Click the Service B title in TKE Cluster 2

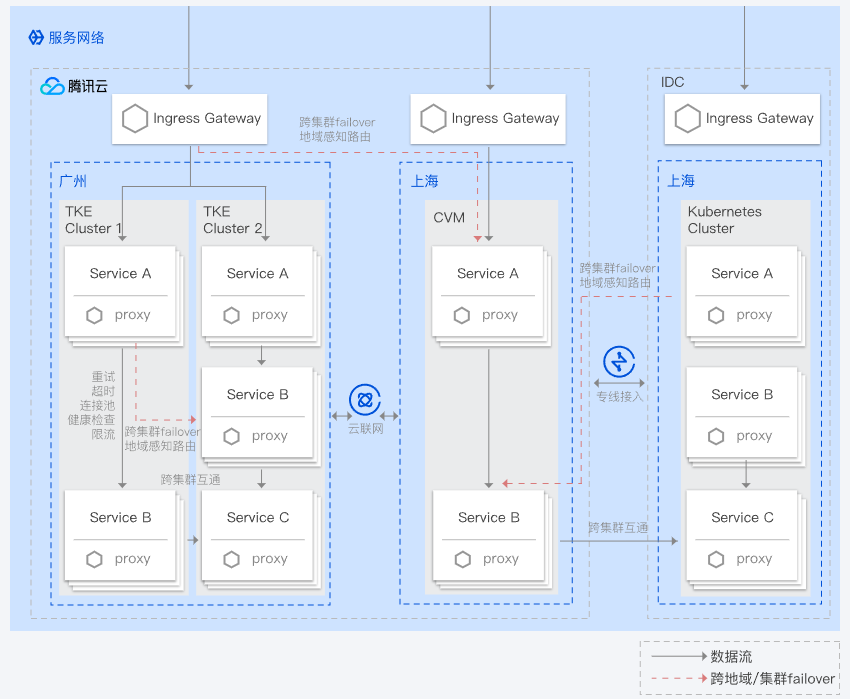(257, 394)
